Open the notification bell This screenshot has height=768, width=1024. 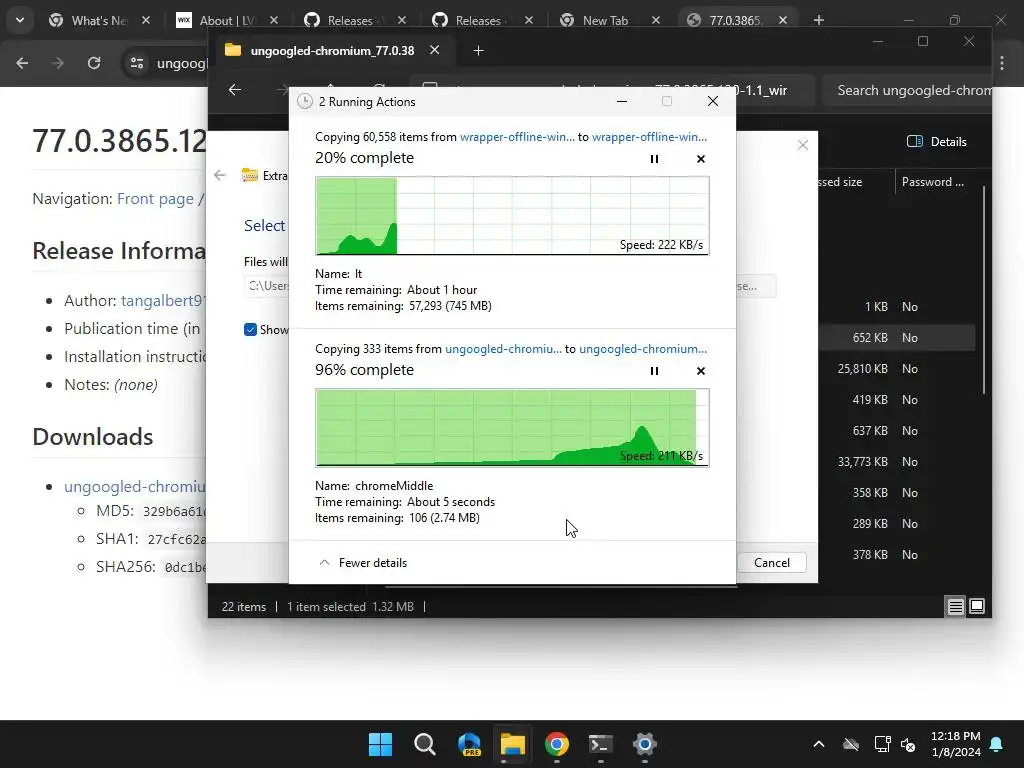coord(997,744)
